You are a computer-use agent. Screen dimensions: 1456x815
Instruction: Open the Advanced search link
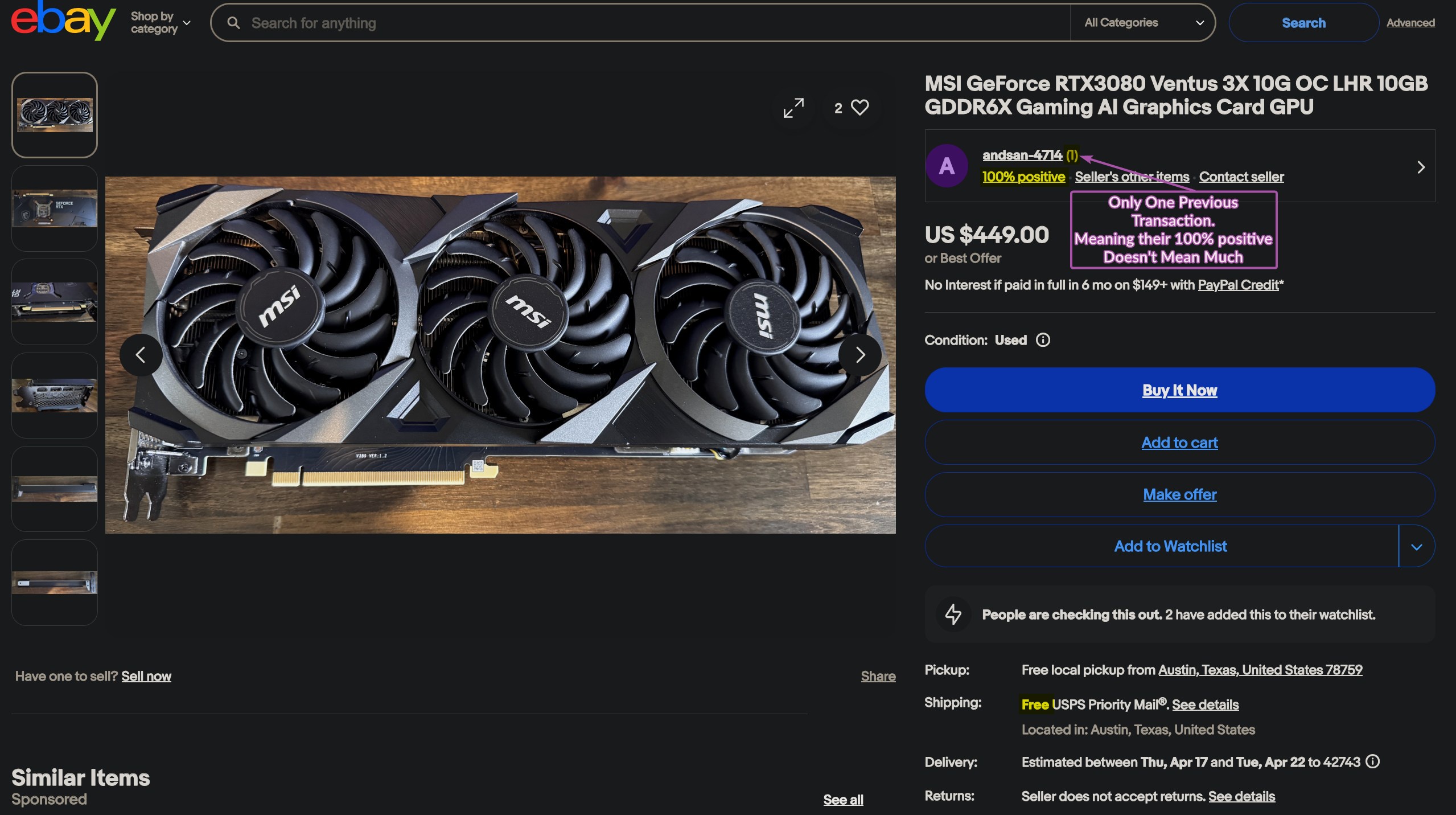pos(1410,23)
